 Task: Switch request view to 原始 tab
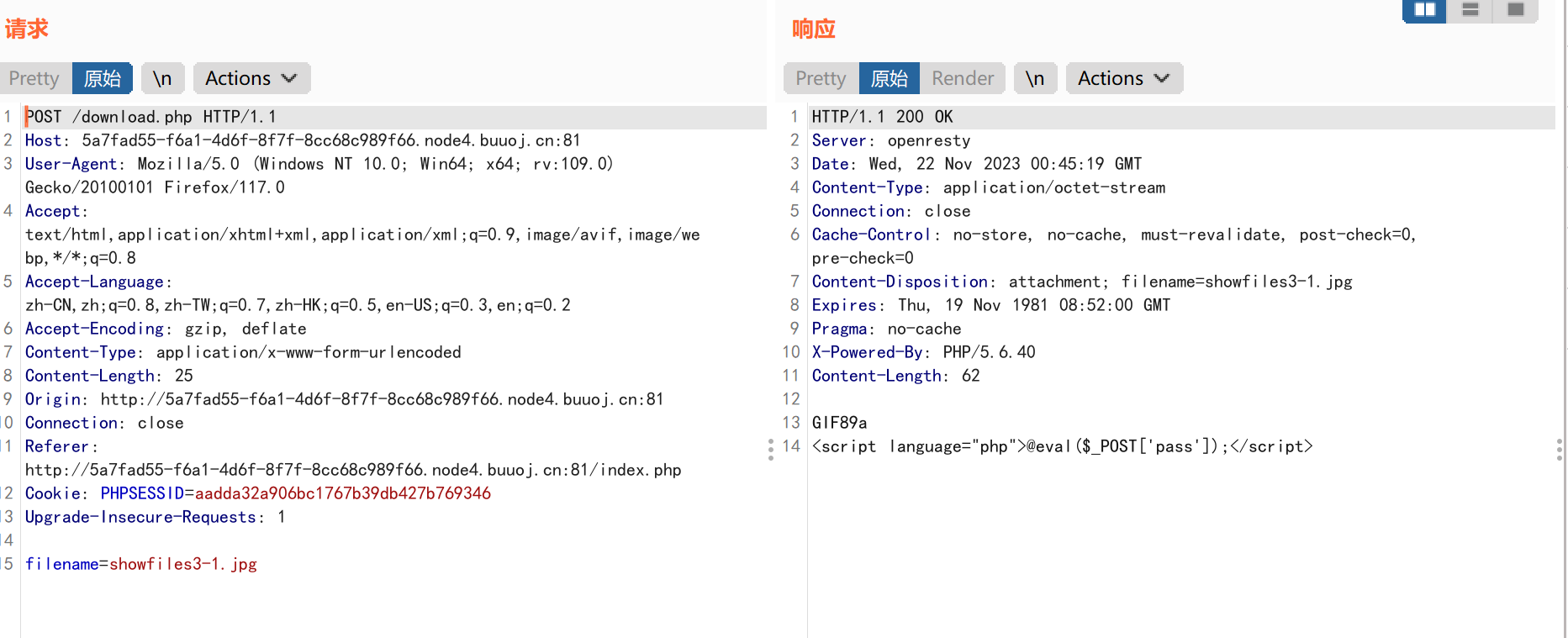[103, 78]
